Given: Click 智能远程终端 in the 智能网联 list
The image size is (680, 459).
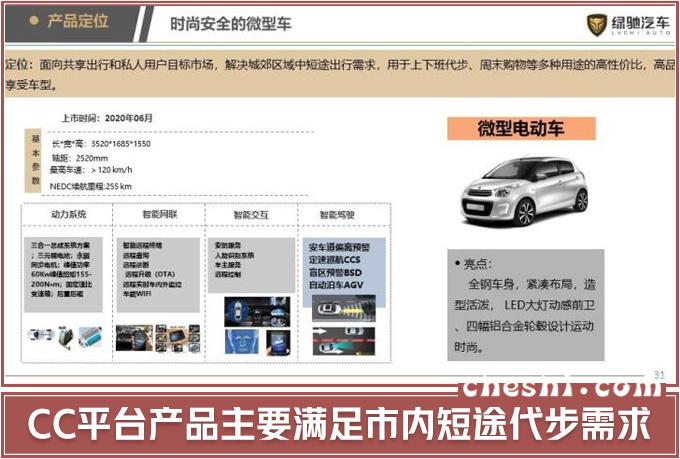Looking at the screenshot, I should tap(142, 246).
